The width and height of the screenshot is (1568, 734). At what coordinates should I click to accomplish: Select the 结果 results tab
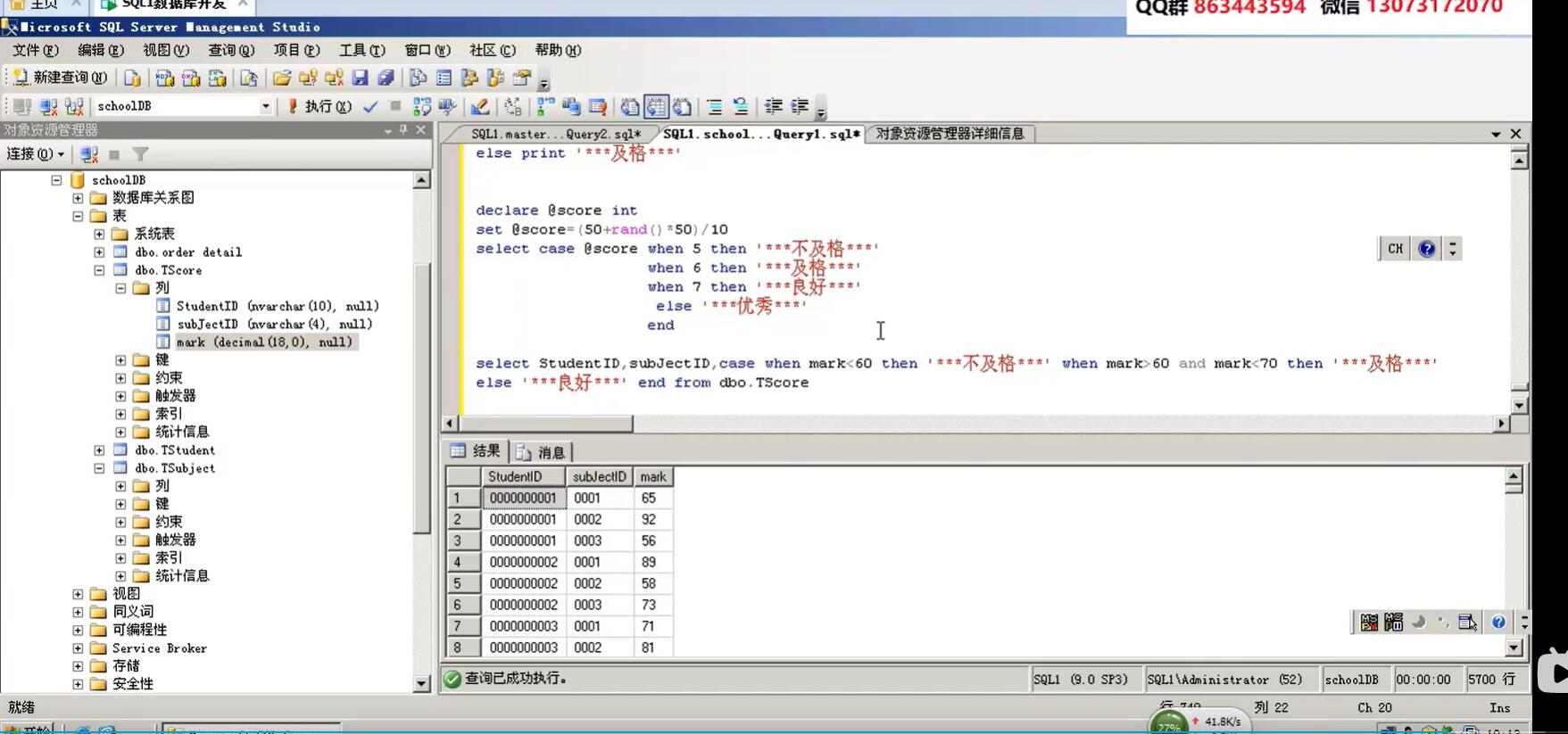click(x=477, y=451)
